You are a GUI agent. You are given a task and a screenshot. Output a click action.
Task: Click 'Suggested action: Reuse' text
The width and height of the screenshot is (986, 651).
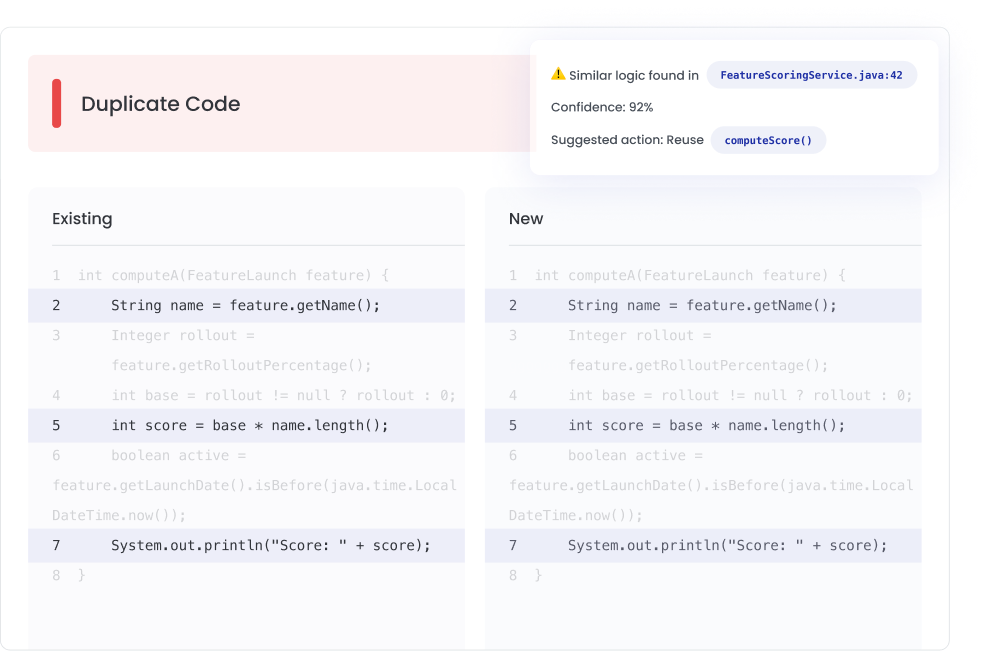[627, 140]
